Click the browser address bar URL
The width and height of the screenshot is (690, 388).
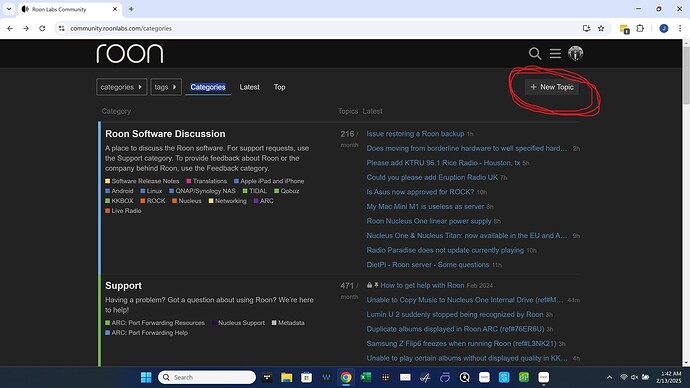pos(121,28)
